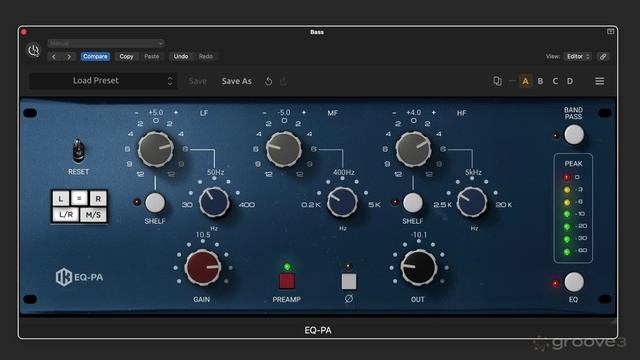Click the phase invert square button
This screenshot has width=640, height=360.
click(x=349, y=281)
